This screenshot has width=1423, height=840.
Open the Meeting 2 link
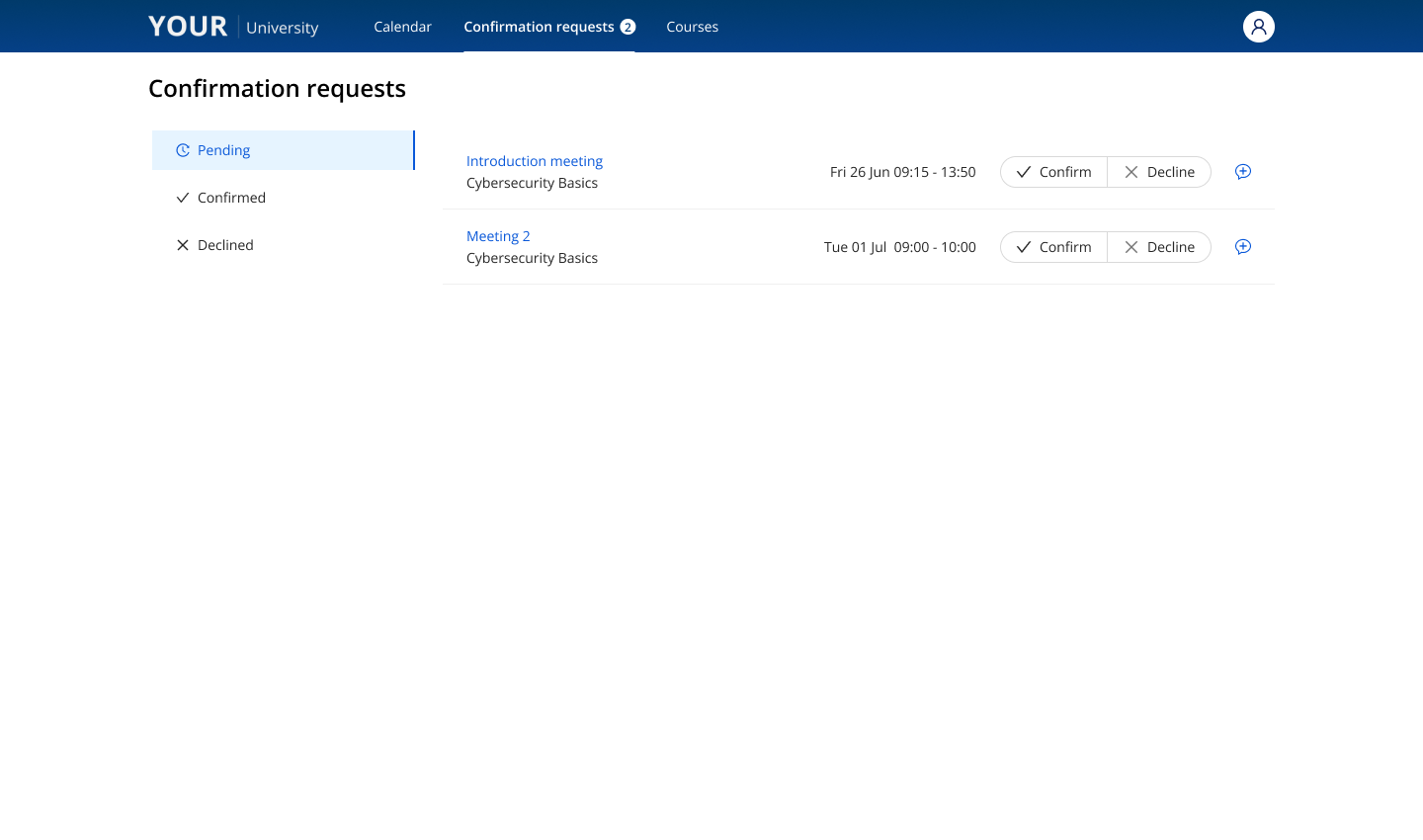[x=498, y=236]
